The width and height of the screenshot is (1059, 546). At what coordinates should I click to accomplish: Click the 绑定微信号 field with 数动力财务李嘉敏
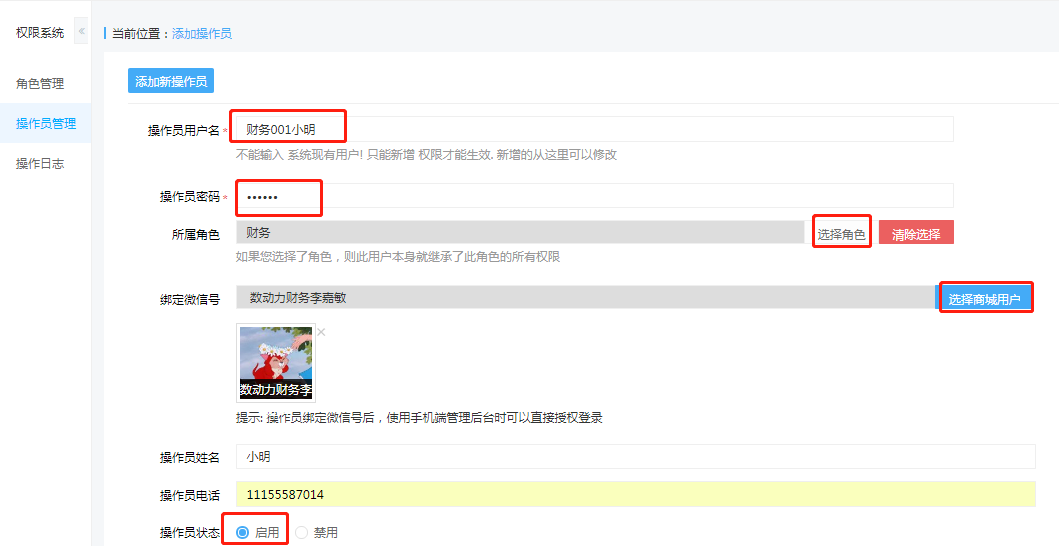pos(586,297)
